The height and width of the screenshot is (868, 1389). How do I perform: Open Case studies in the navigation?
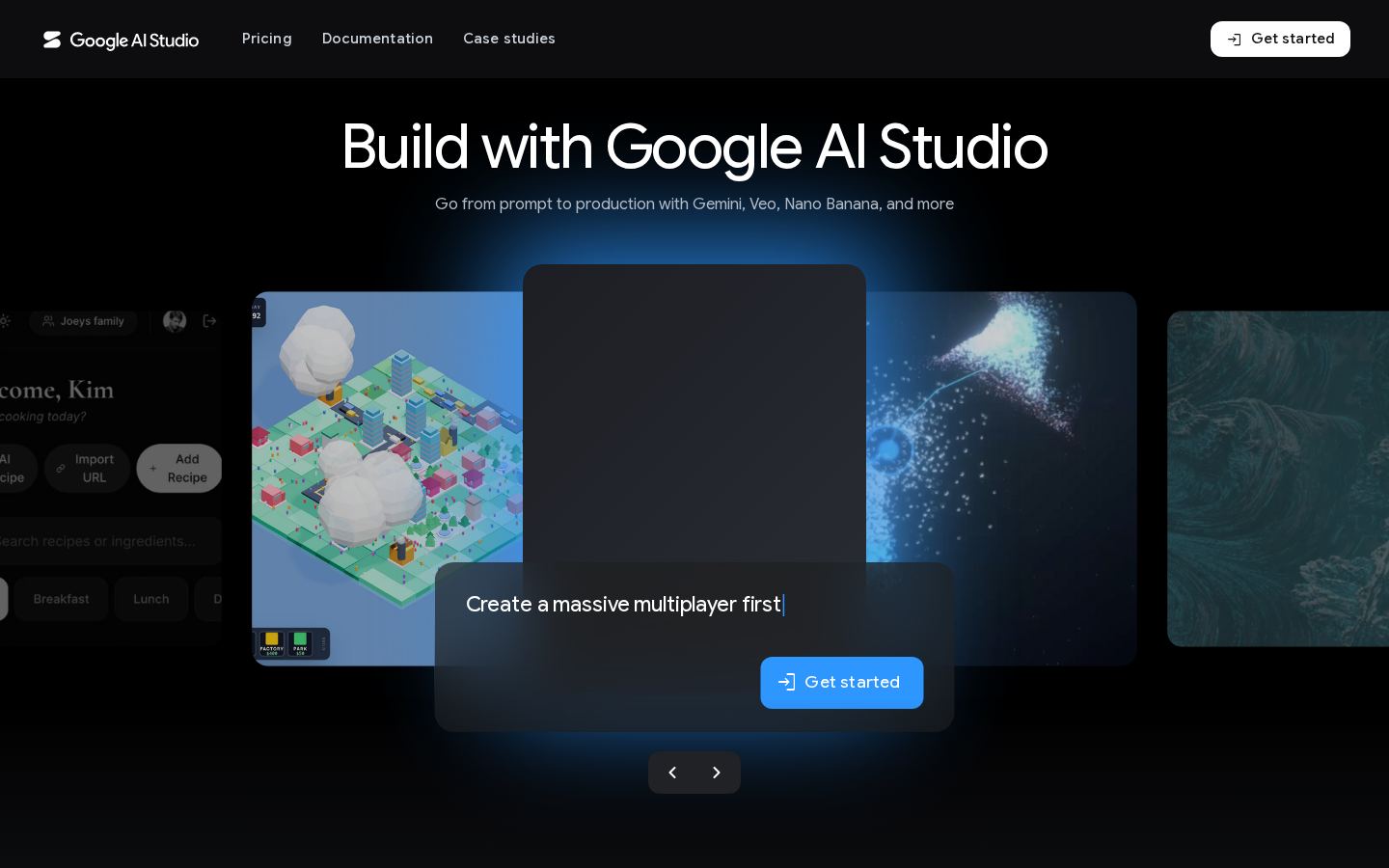click(509, 39)
